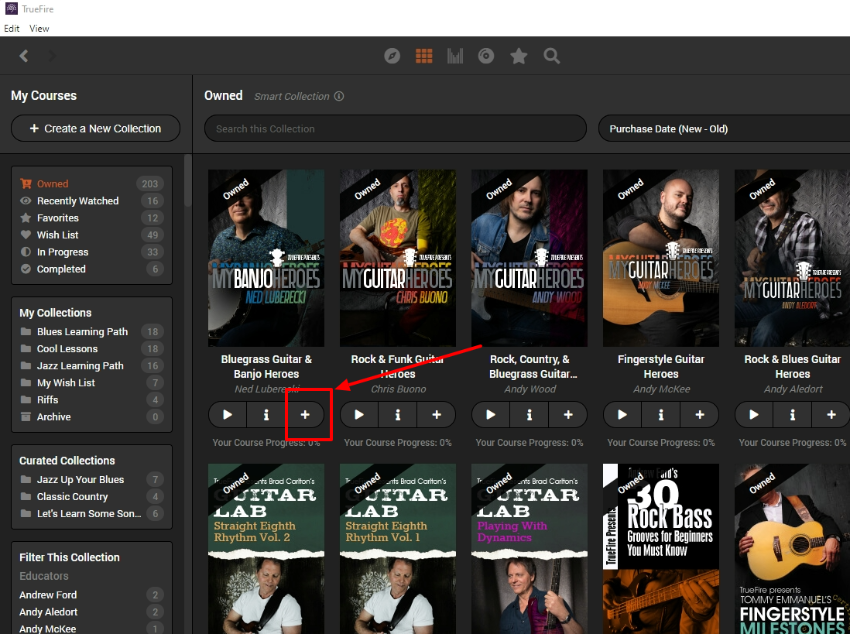850x634 pixels.
Task: Add Andy Wood's course to a collection
Action: click(568, 415)
